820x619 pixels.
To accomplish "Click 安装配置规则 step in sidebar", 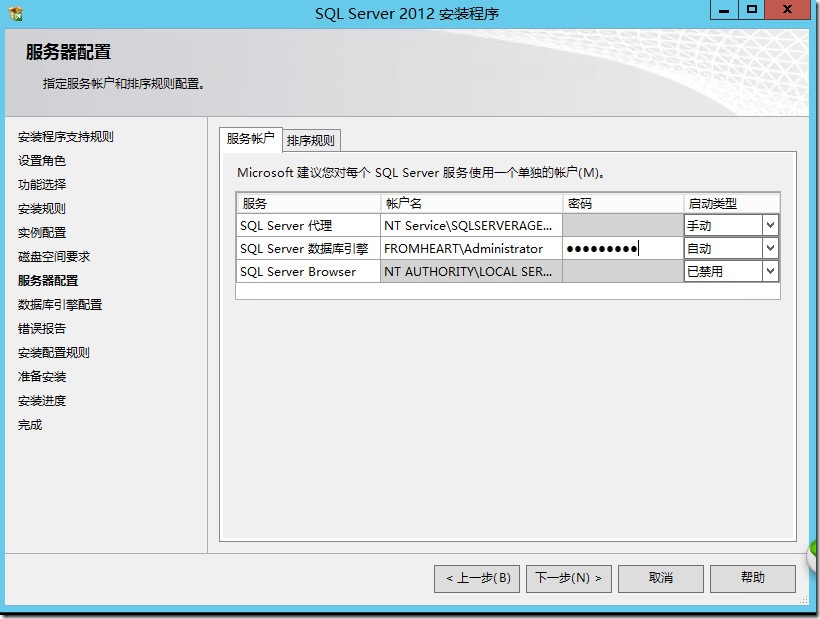I will 54,353.
